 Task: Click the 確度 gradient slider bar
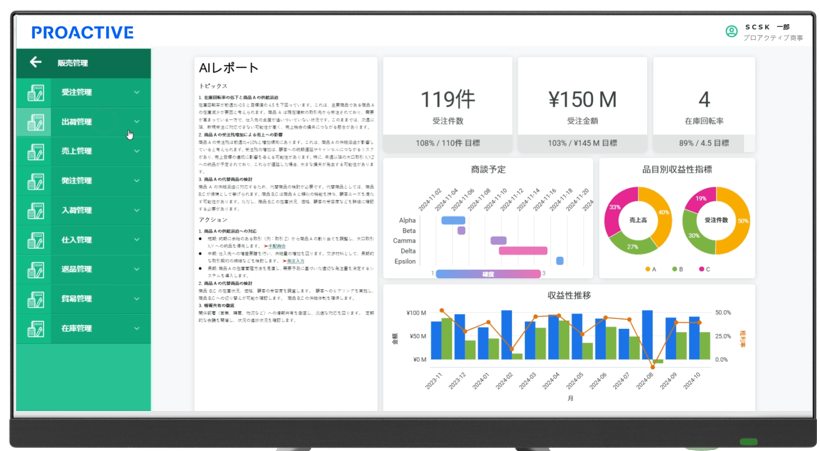coord(488,273)
